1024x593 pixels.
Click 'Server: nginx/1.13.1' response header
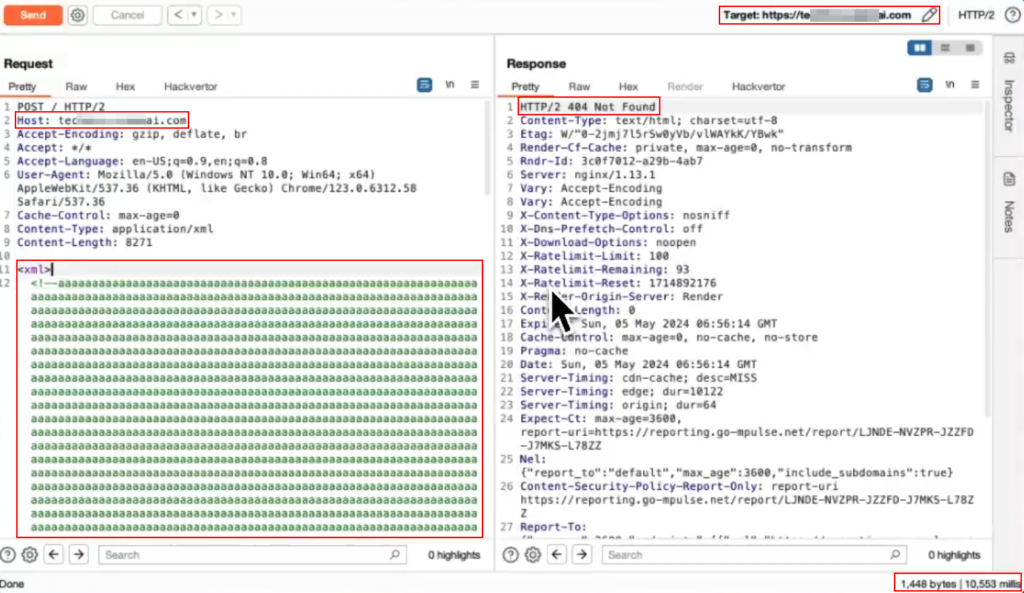[x=587, y=174]
